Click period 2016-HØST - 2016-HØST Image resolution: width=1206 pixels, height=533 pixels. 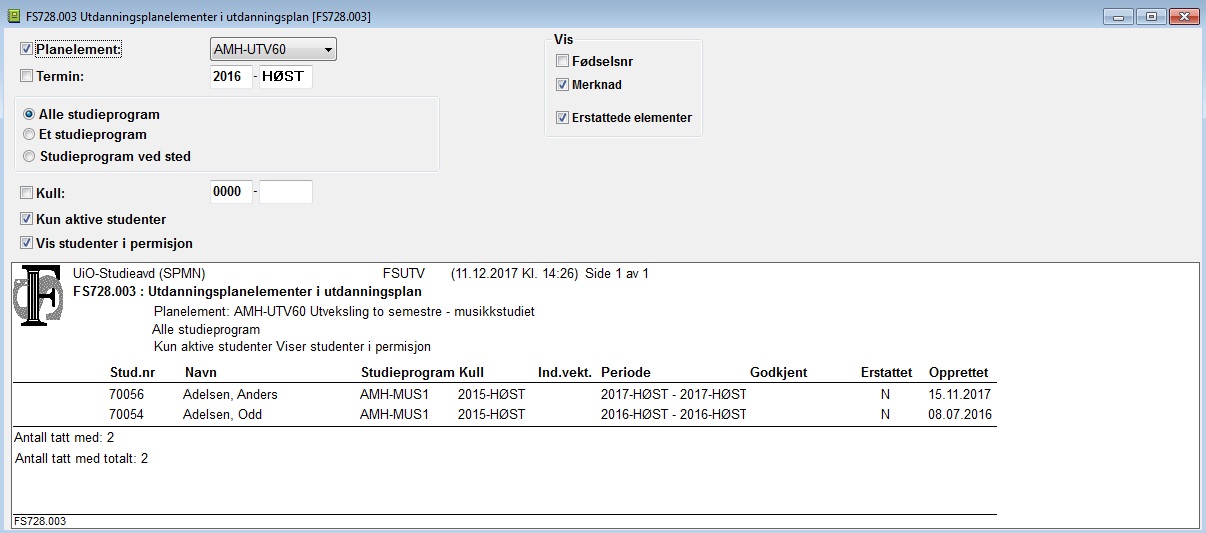point(674,415)
